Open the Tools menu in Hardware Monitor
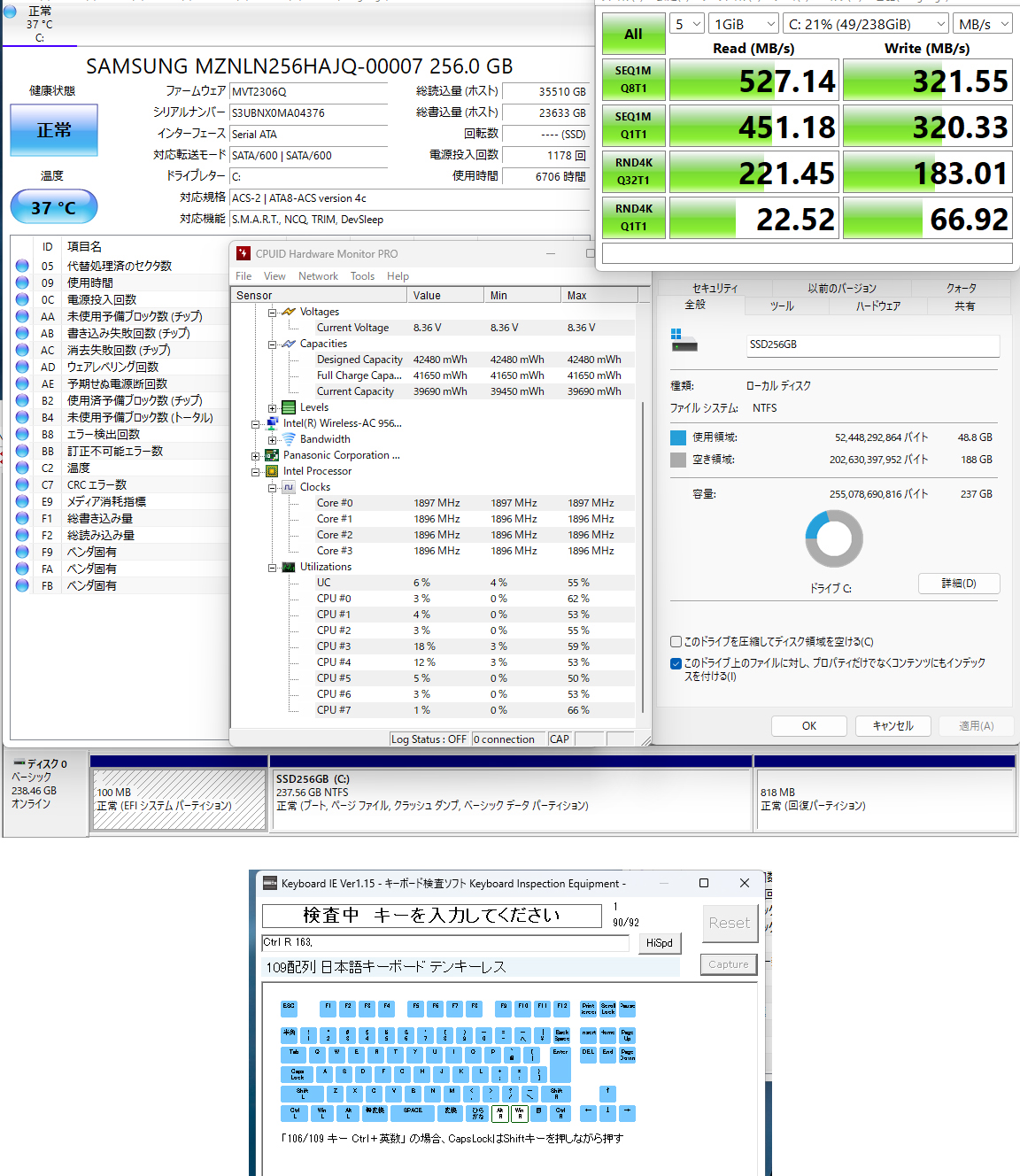This screenshot has width=1020, height=1176. tap(362, 276)
